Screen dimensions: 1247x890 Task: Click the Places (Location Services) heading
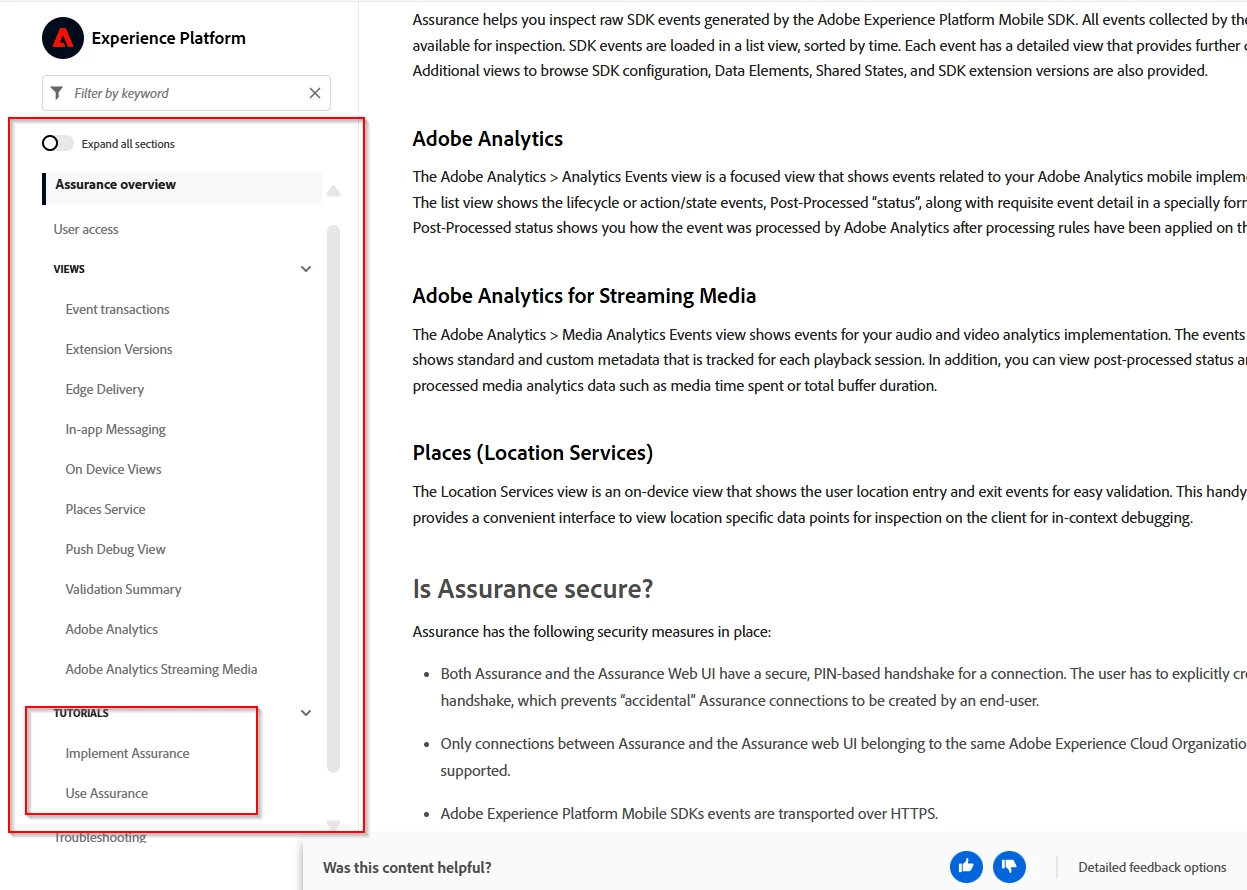(533, 453)
